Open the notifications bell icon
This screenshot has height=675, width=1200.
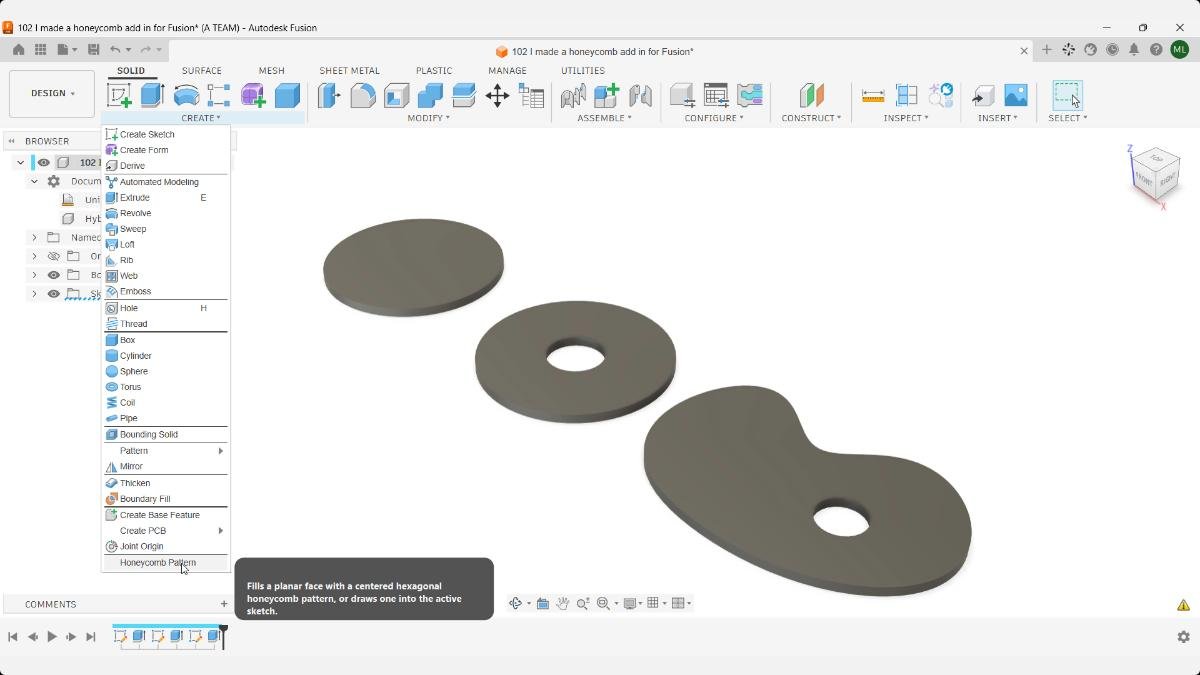point(1134,49)
